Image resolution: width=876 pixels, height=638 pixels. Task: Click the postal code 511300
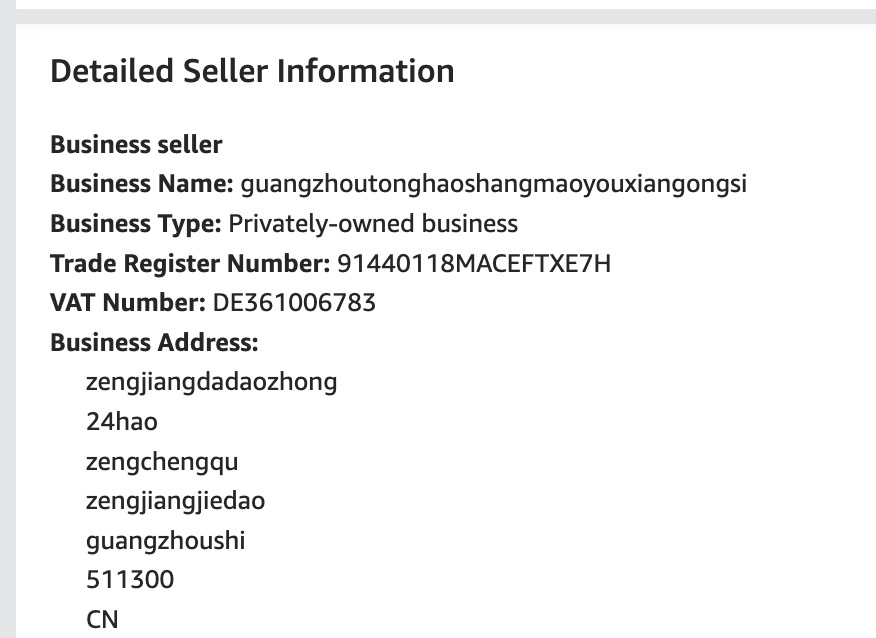(130, 580)
